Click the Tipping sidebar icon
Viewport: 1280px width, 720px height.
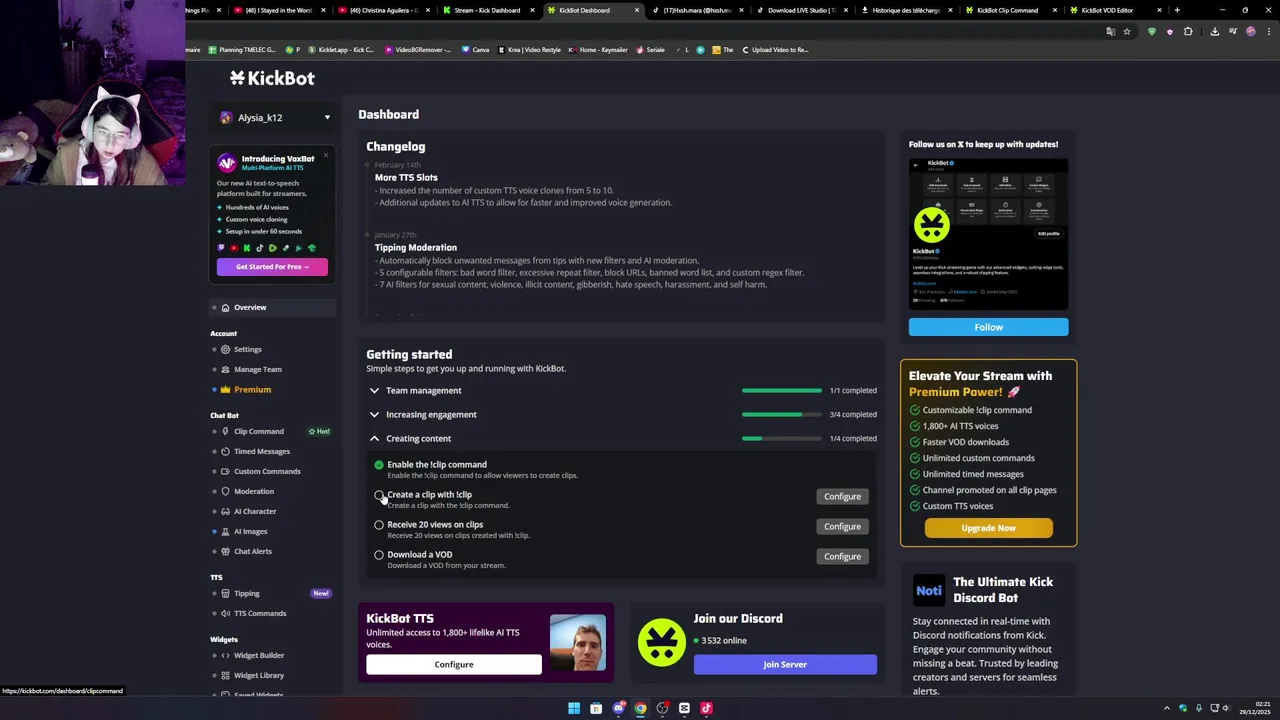pos(225,593)
